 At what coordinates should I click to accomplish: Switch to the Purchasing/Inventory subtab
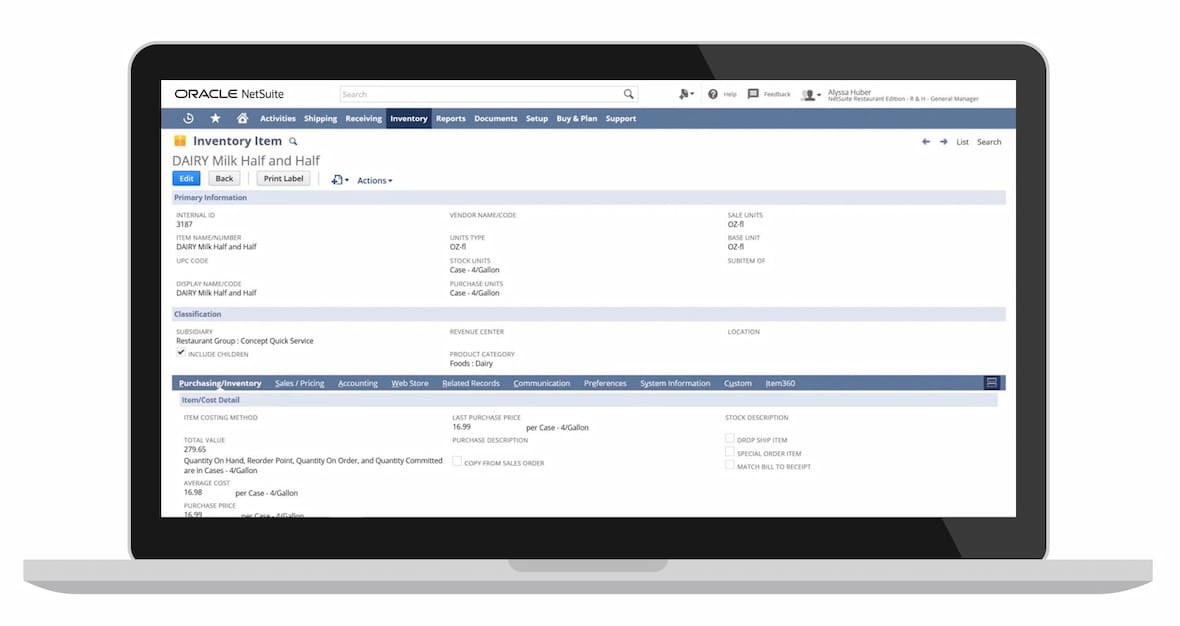coord(220,383)
